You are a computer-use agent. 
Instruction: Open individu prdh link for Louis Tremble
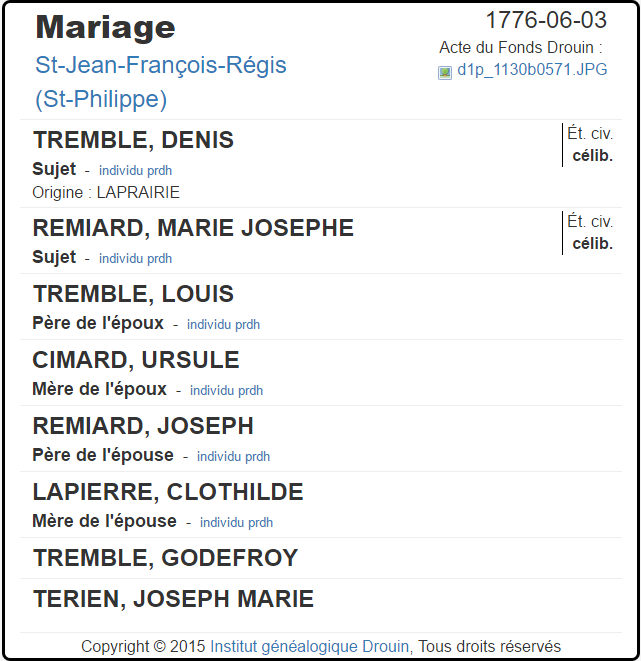pyautogui.click(x=223, y=324)
